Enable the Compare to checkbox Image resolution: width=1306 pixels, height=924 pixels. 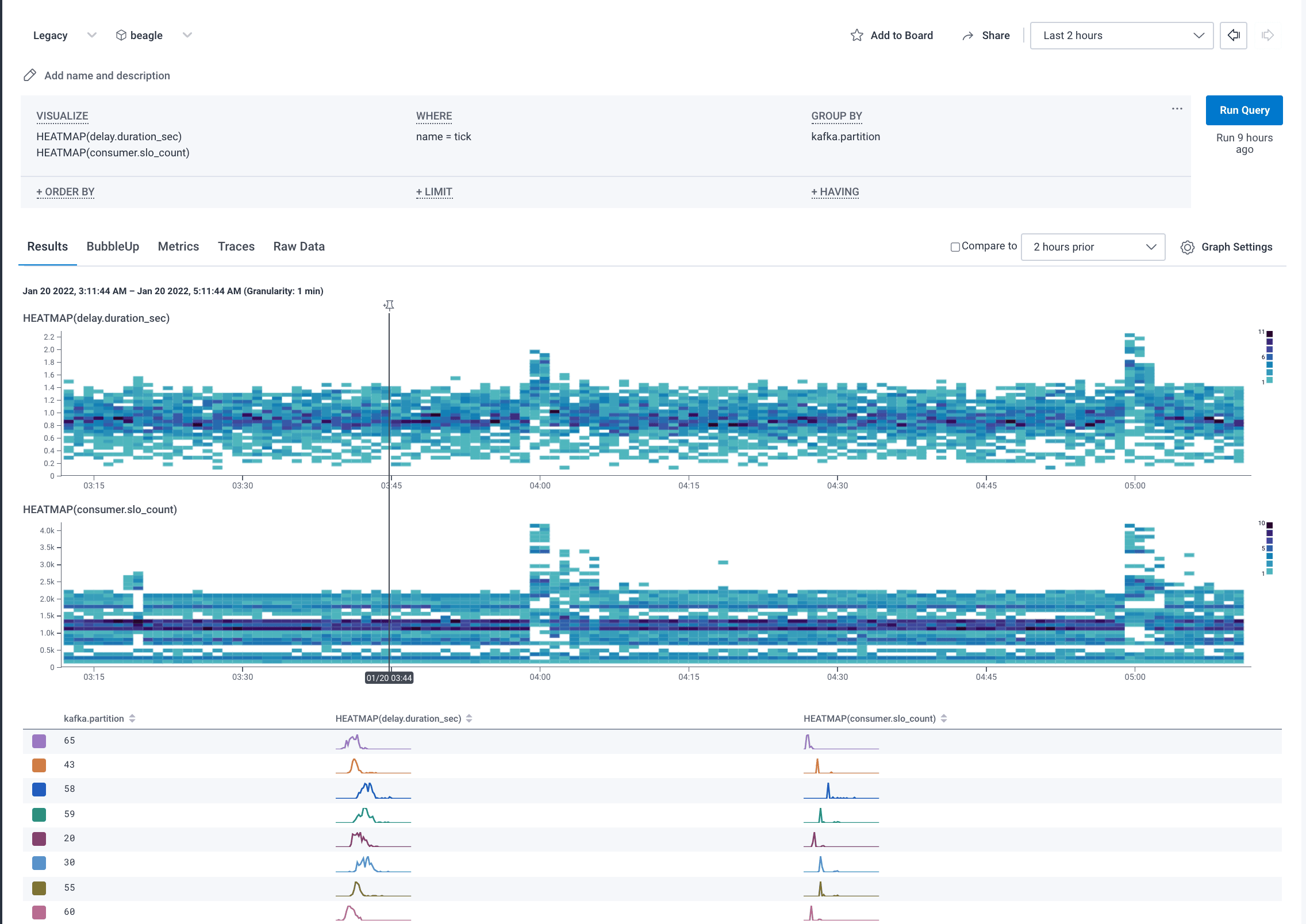pos(954,247)
